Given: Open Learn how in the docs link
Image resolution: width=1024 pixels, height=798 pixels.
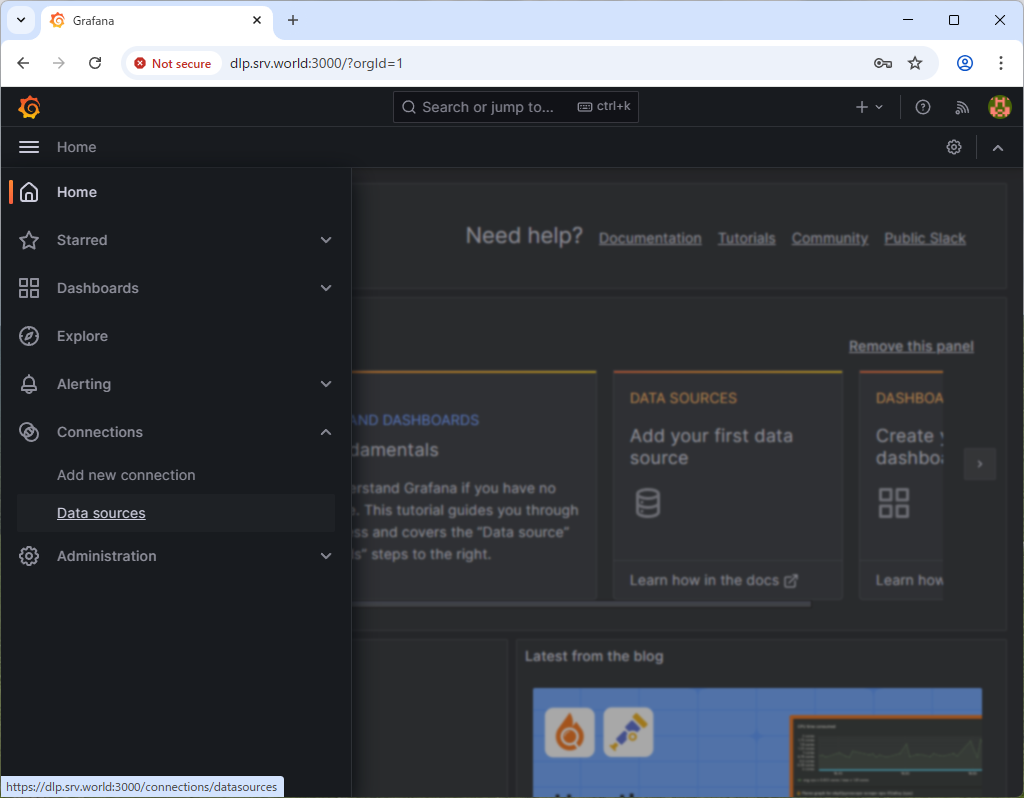Looking at the screenshot, I should click(x=713, y=581).
